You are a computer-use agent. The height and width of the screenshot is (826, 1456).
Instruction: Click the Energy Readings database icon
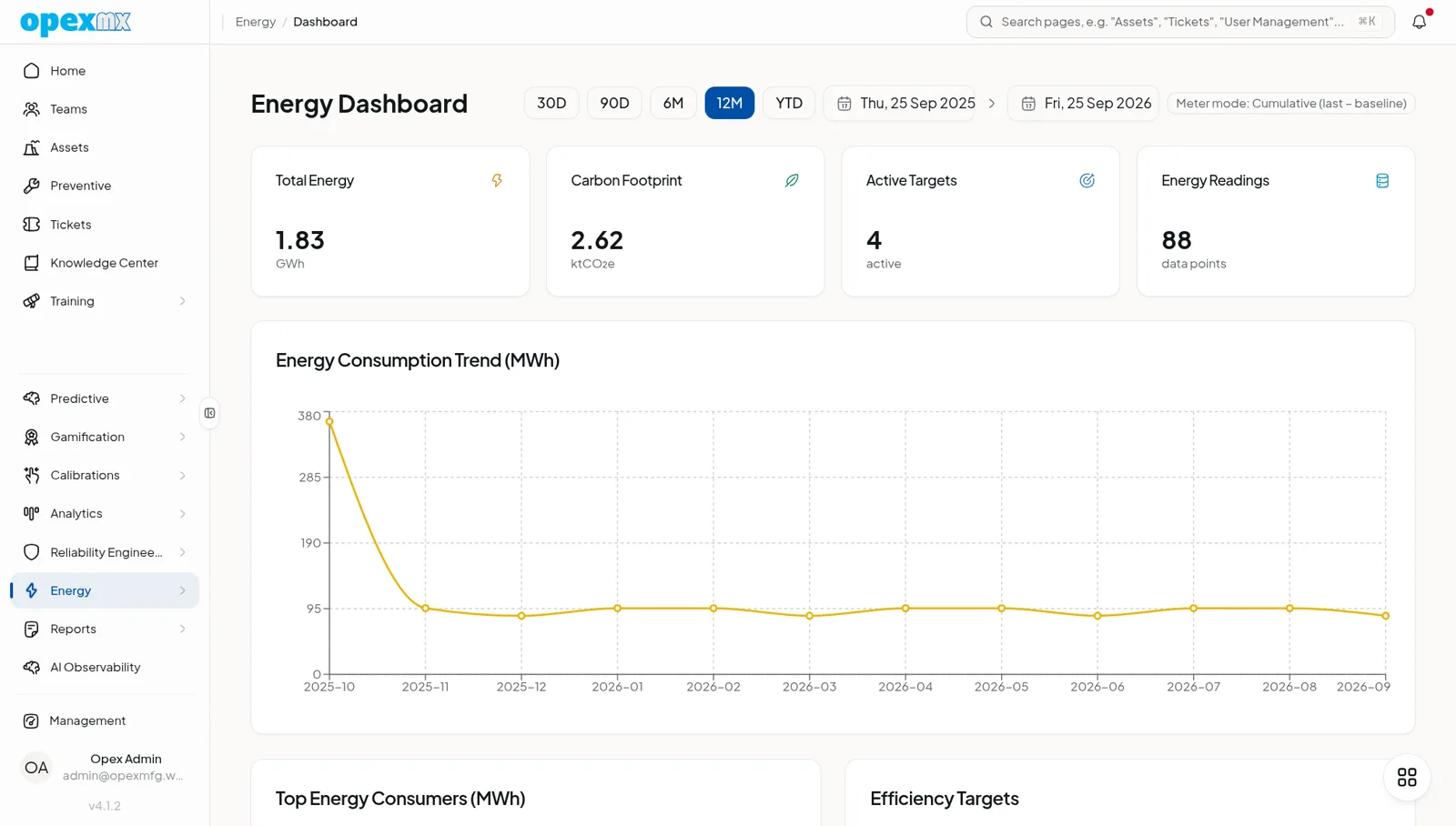[x=1382, y=180]
